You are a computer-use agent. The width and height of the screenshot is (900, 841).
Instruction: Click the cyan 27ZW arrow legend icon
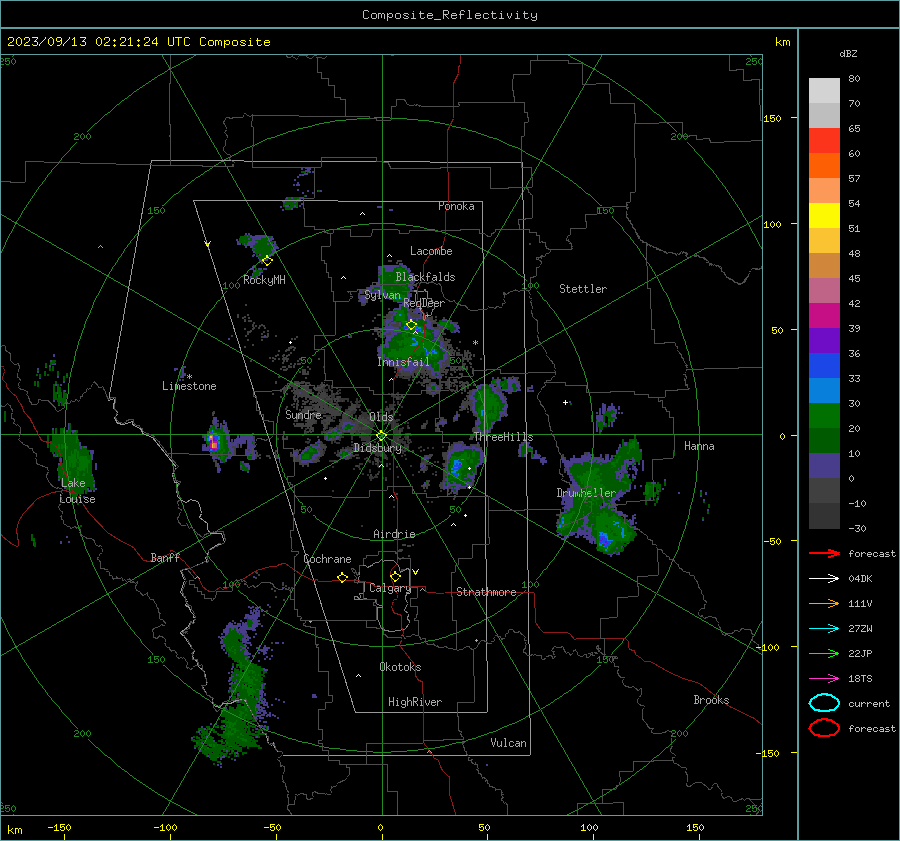coord(824,629)
